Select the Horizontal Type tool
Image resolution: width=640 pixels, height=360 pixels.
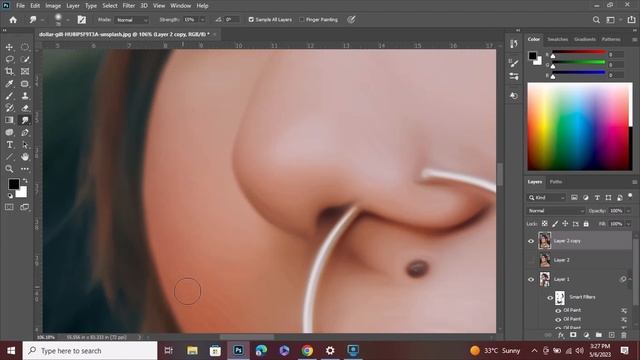[9, 144]
